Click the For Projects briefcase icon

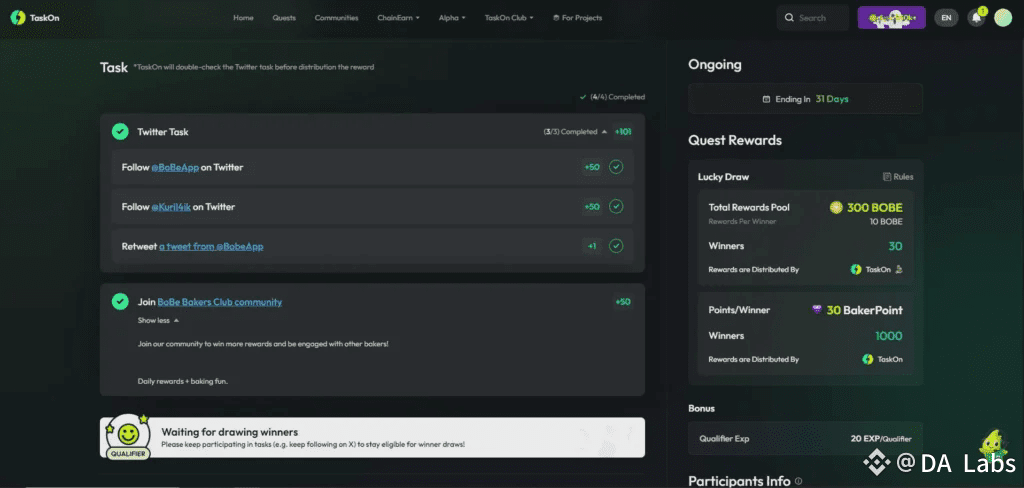[556, 18]
